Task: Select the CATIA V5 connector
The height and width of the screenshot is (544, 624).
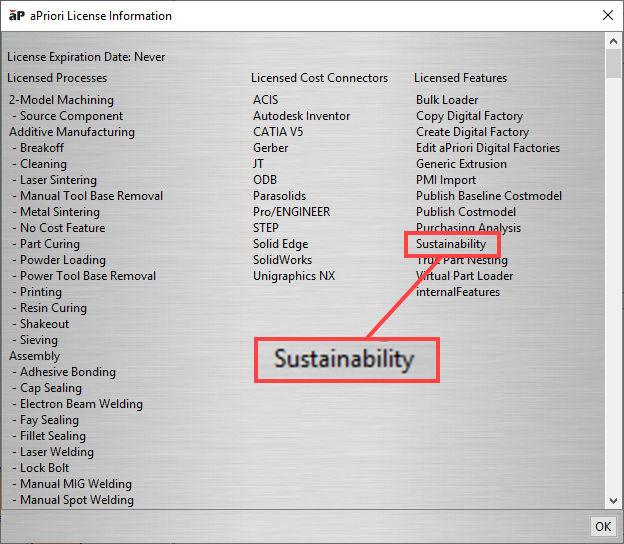Action: (x=278, y=132)
